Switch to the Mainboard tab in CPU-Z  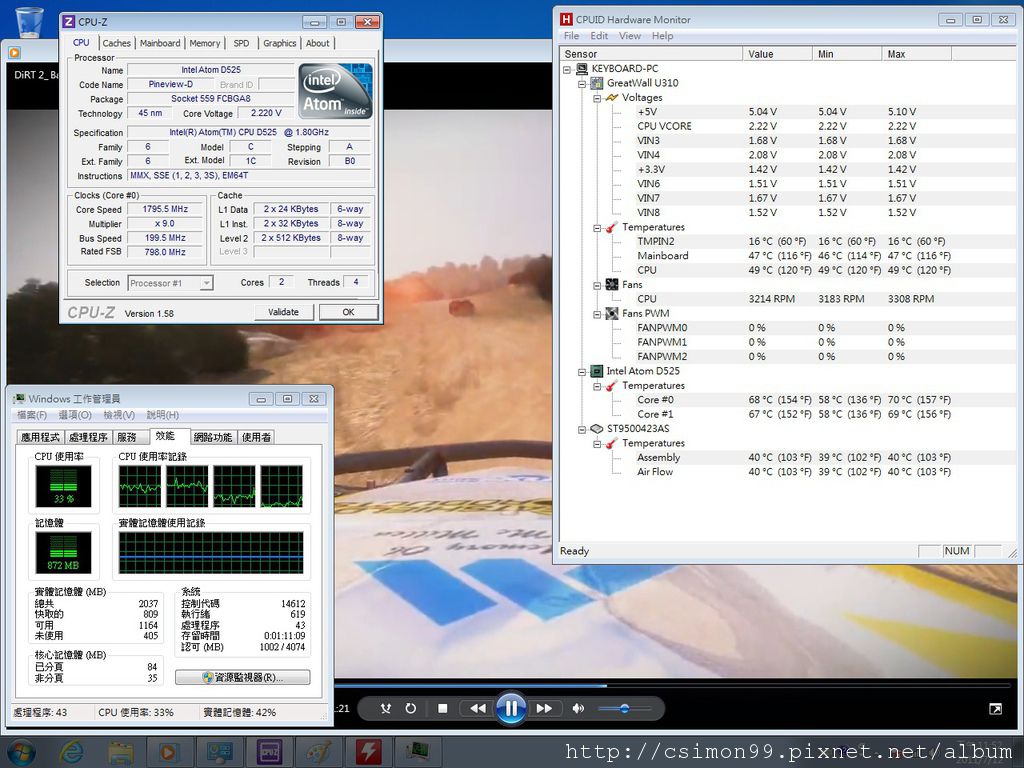click(160, 43)
